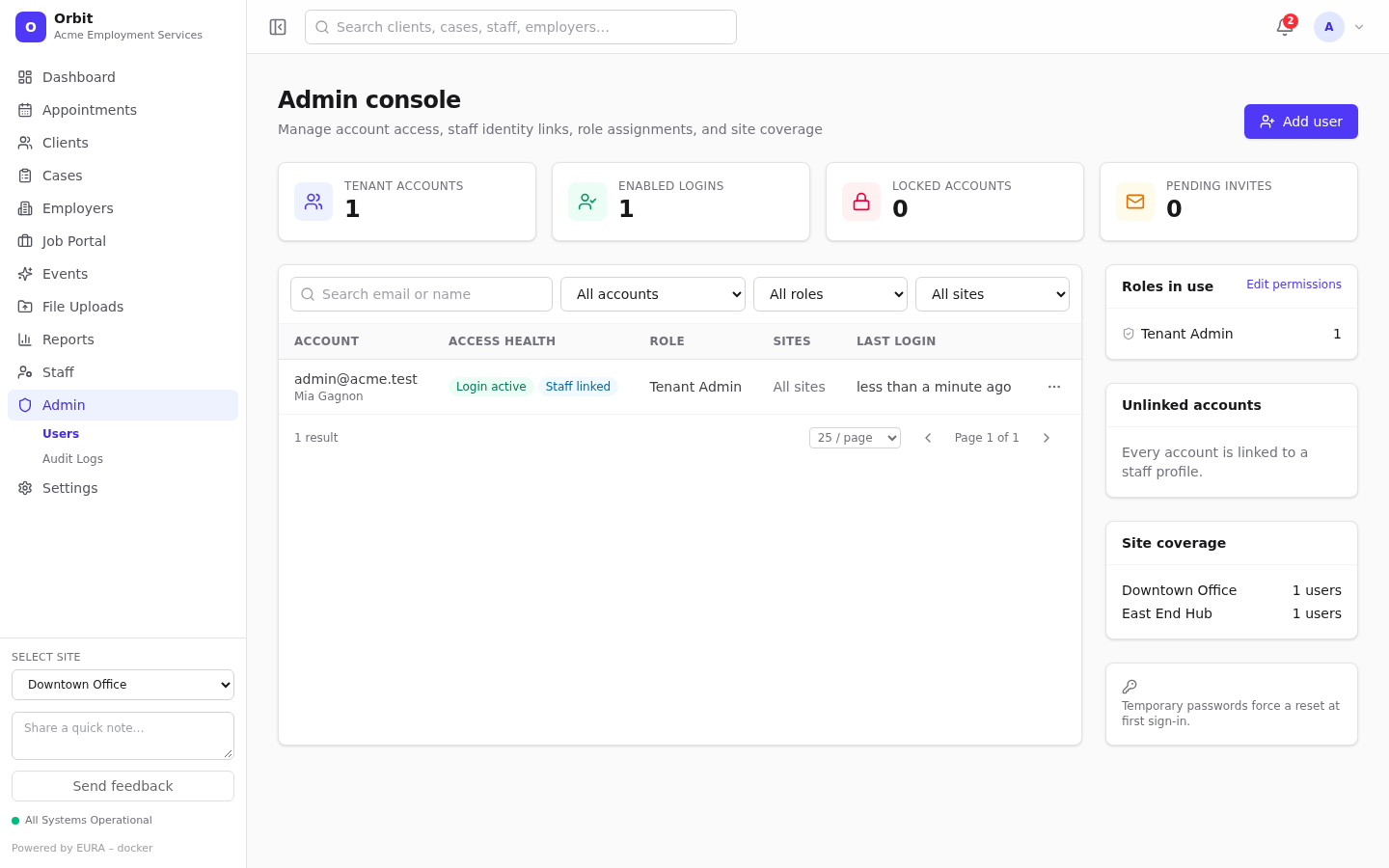Select the Users sub-item under Admin
The width and height of the screenshot is (1389, 868).
tap(61, 434)
